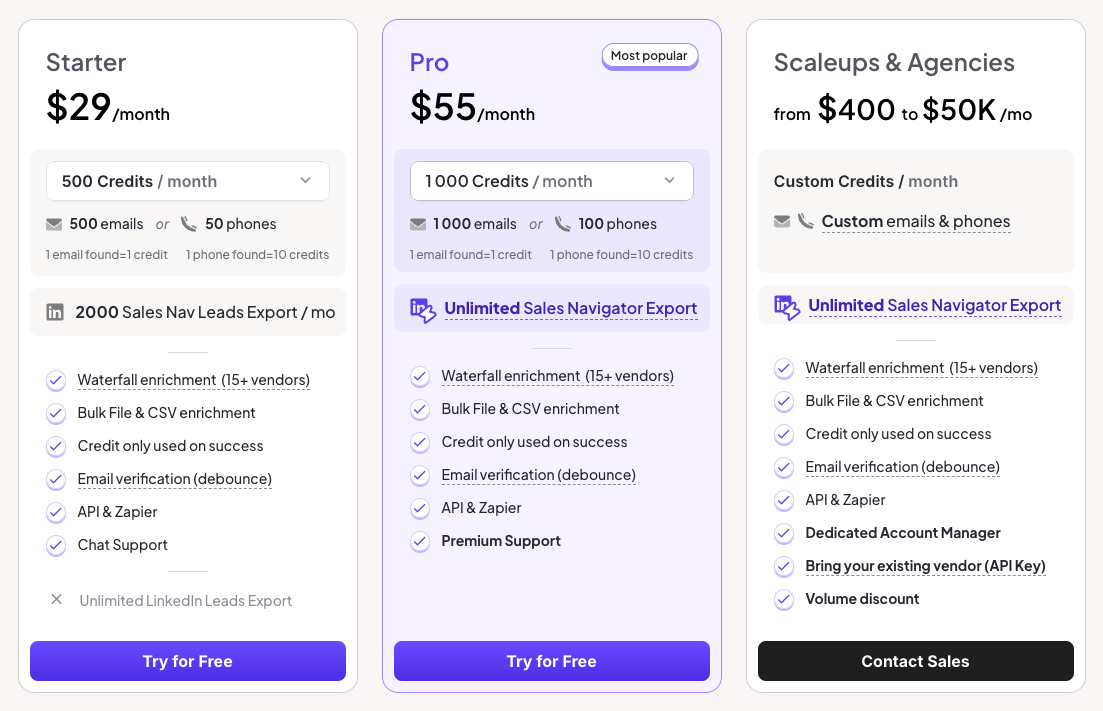This screenshot has width=1103, height=711.
Task: Click Bring your existing vendor (API Key)
Action: click(x=925, y=566)
